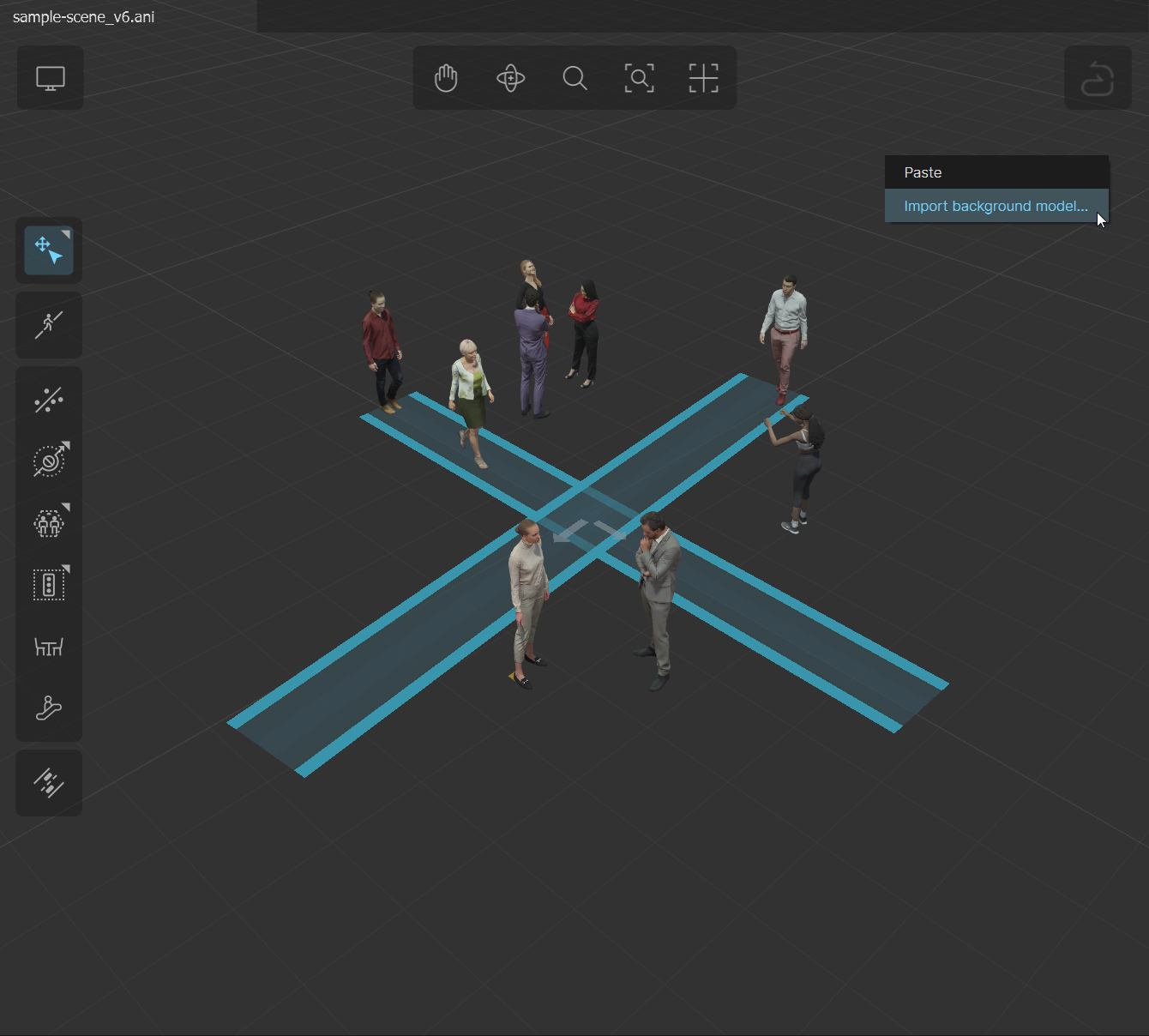Viewport: 1149px width, 1036px height.
Task: Expand the traffic light tool's flyout arrow
Action: (66, 569)
